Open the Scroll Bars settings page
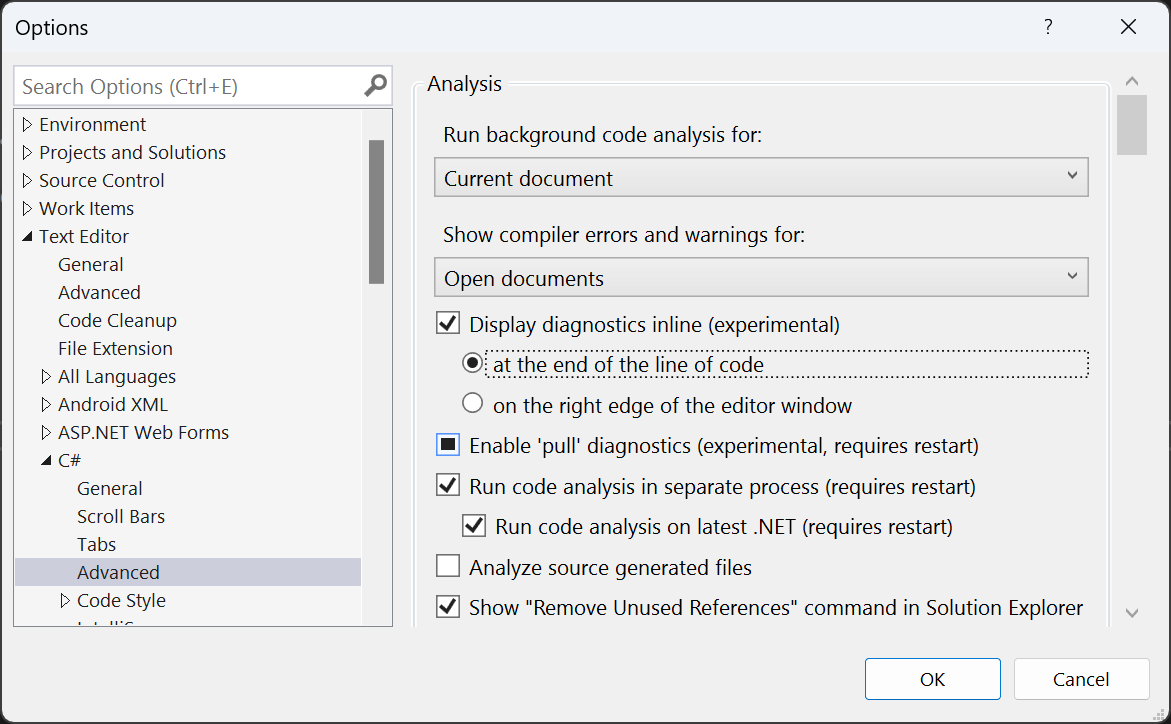This screenshot has width=1171, height=724. [121, 516]
